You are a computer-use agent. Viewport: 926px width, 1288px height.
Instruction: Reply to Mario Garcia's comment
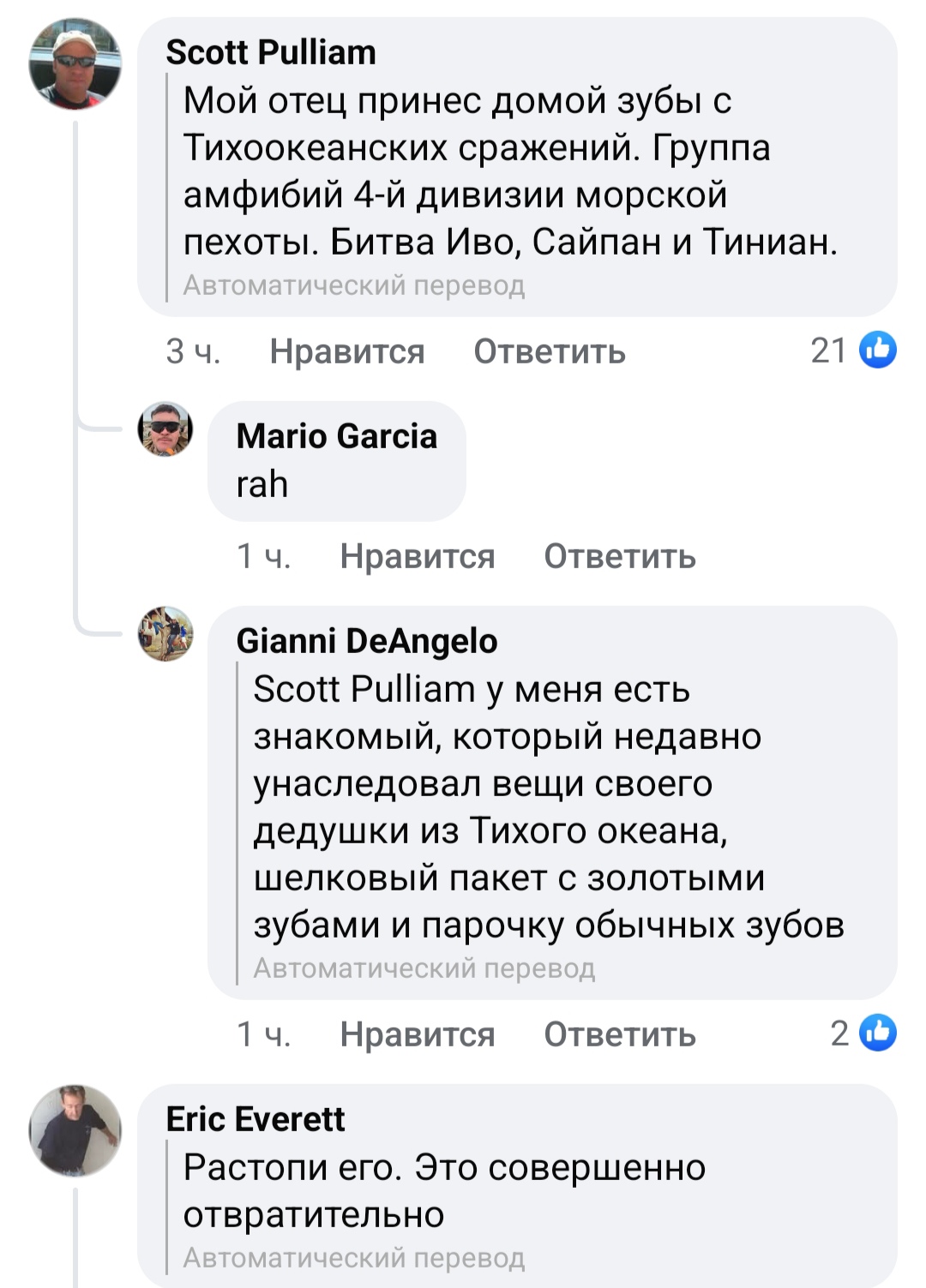(x=619, y=557)
